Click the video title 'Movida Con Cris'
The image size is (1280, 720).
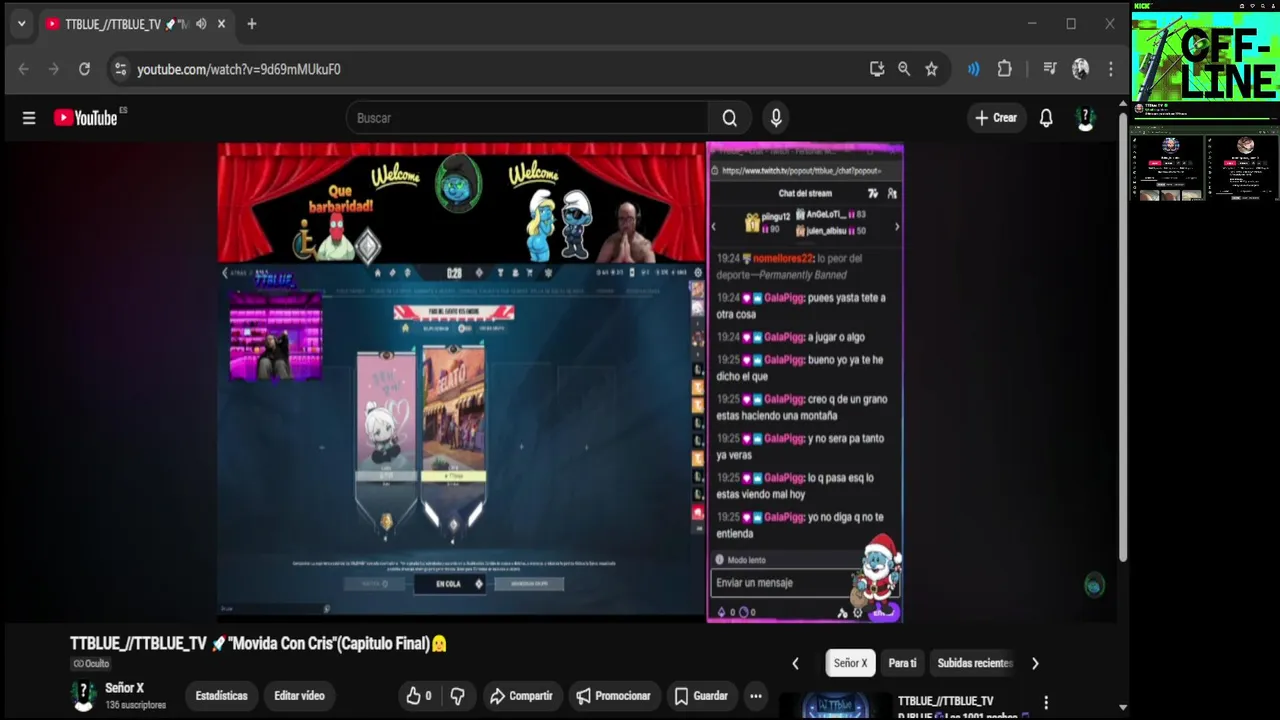click(x=258, y=643)
